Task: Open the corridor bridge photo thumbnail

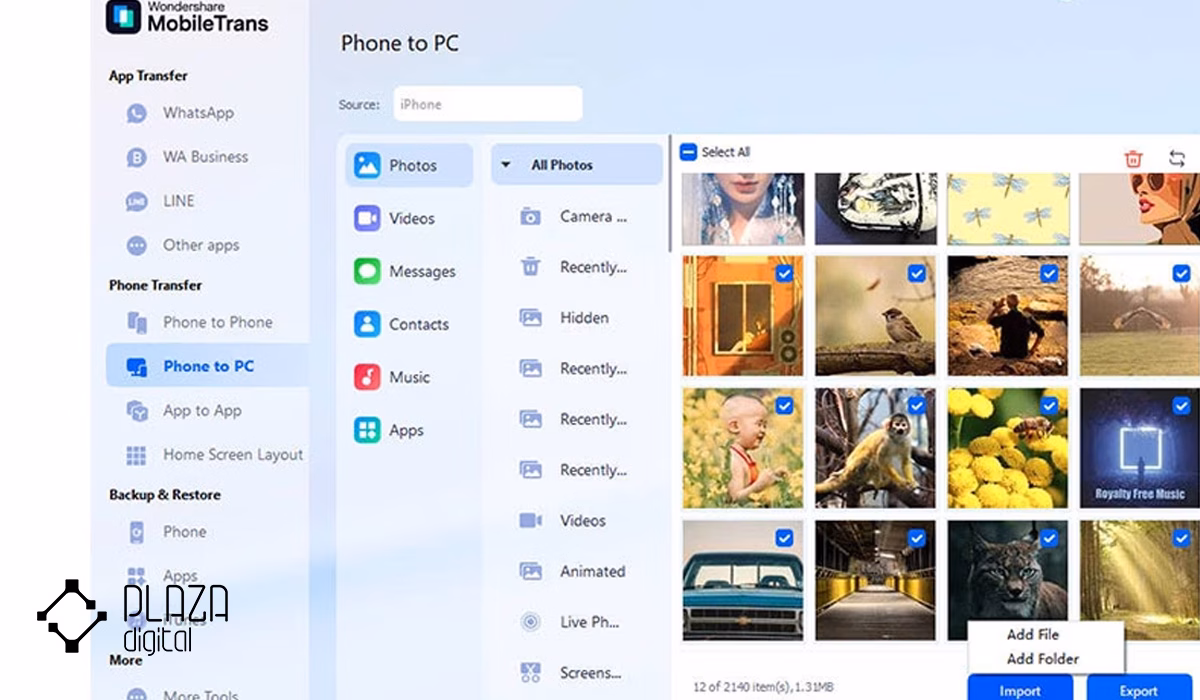Action: 875,580
